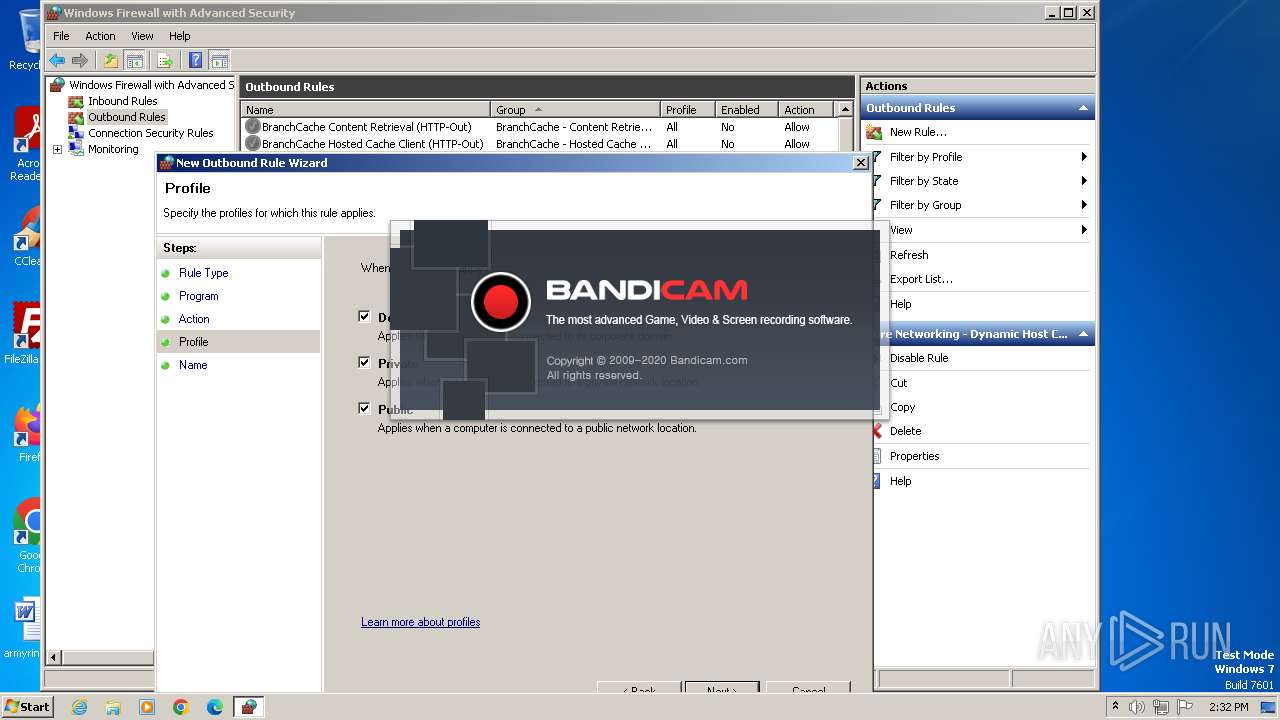Expand the View submenu arrow

[x=1084, y=230]
